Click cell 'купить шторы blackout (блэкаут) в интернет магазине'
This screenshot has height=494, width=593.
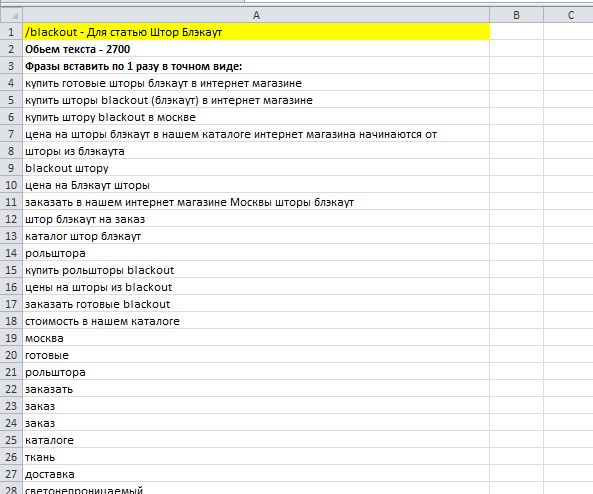coord(256,100)
